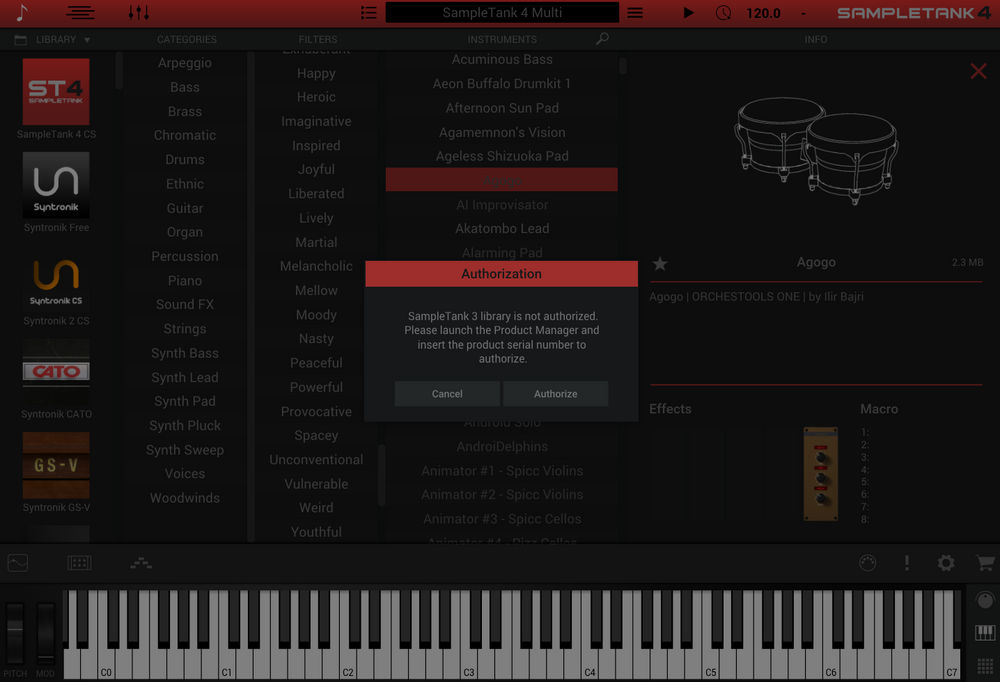1000x682 pixels.
Task: Click the Authorize button
Action: pos(556,393)
